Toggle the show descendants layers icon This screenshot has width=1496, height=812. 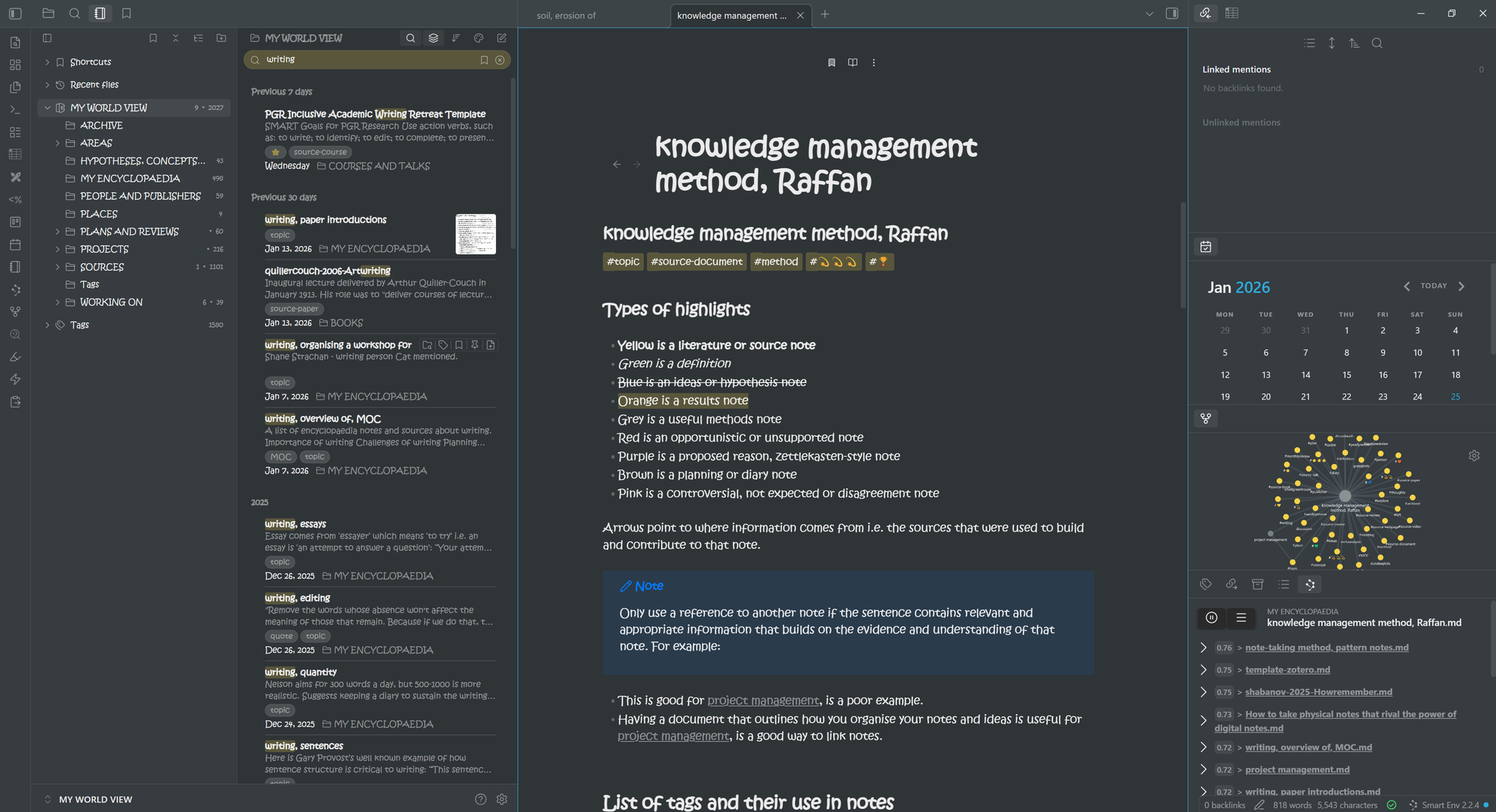[x=433, y=38]
